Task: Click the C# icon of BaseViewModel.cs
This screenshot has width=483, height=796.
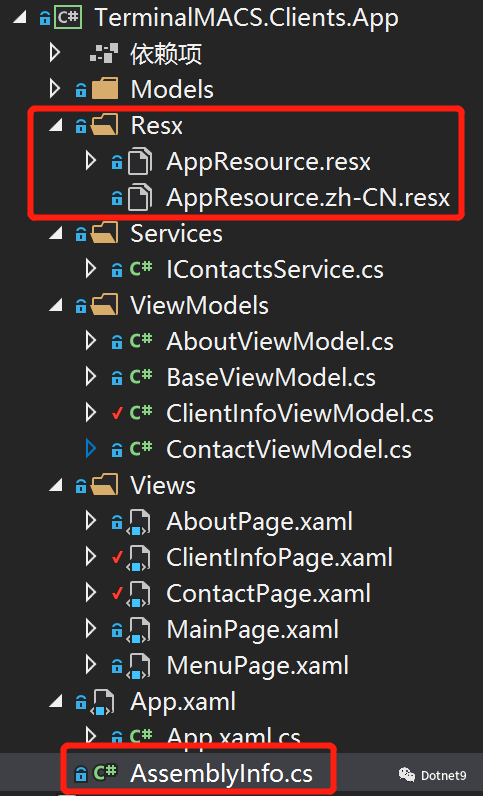Action: coord(141,376)
